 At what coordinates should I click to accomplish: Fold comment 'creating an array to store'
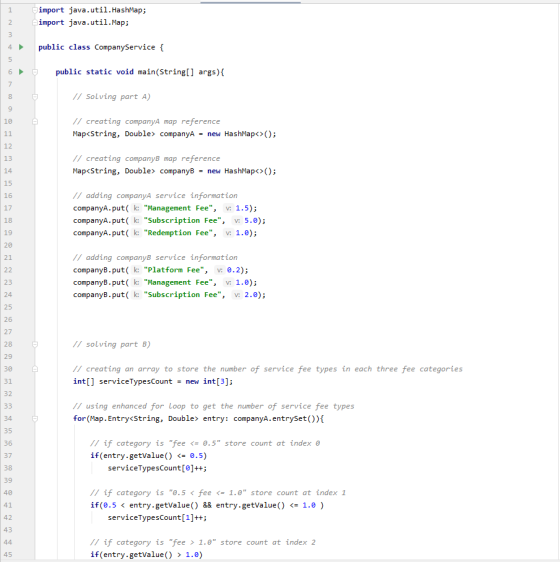click(x=35, y=369)
